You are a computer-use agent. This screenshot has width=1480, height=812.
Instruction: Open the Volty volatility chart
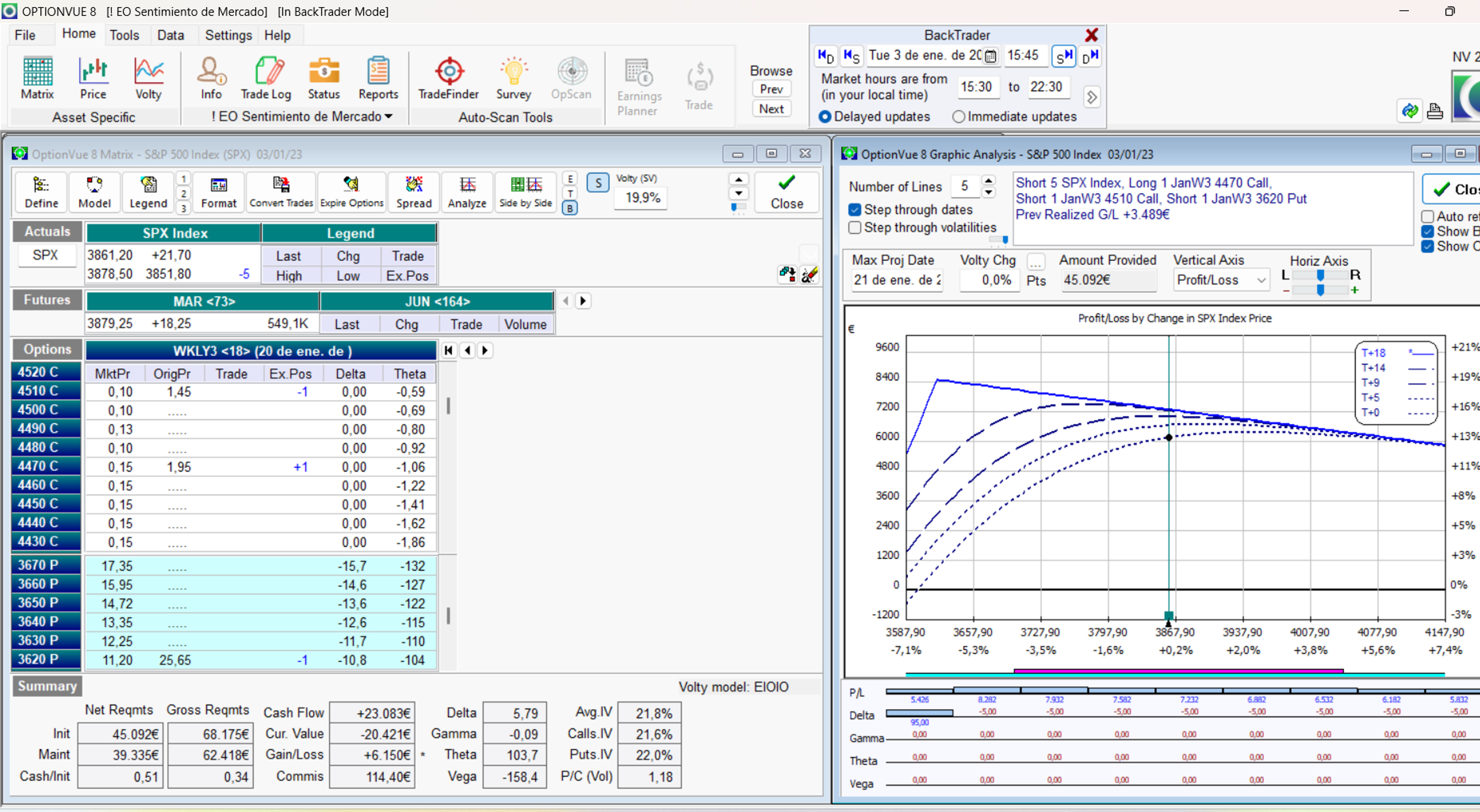pos(148,78)
